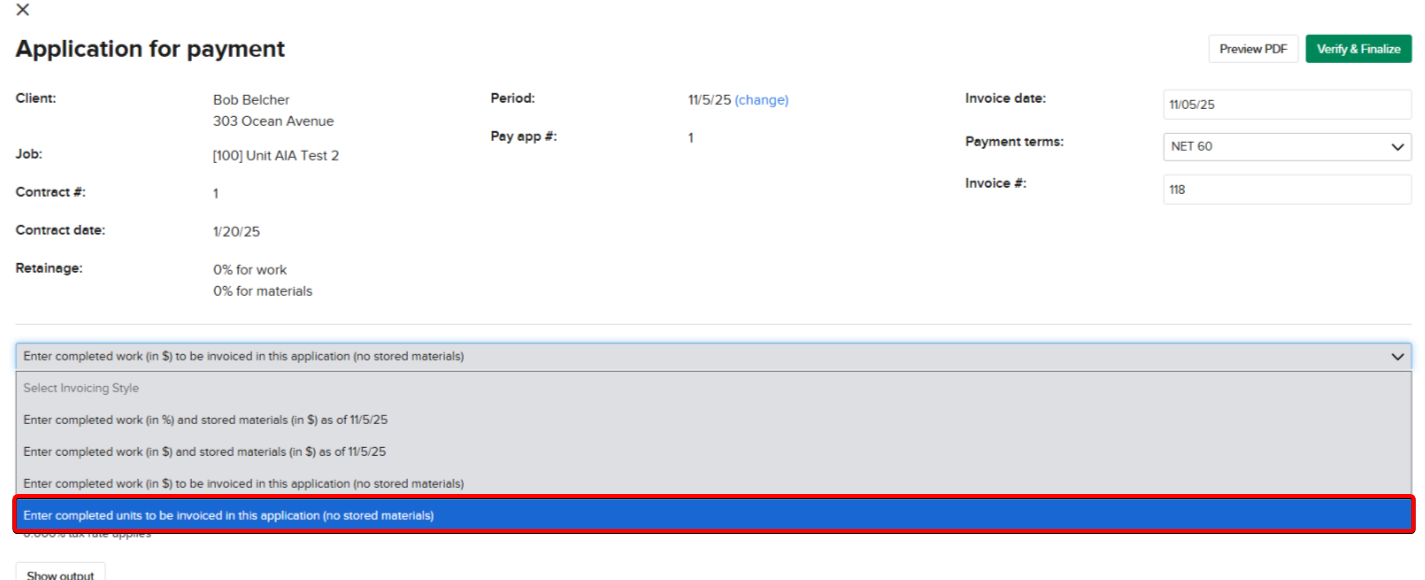The height and width of the screenshot is (580, 1425).
Task: Click the Preview PDF button
Action: coord(1253,49)
